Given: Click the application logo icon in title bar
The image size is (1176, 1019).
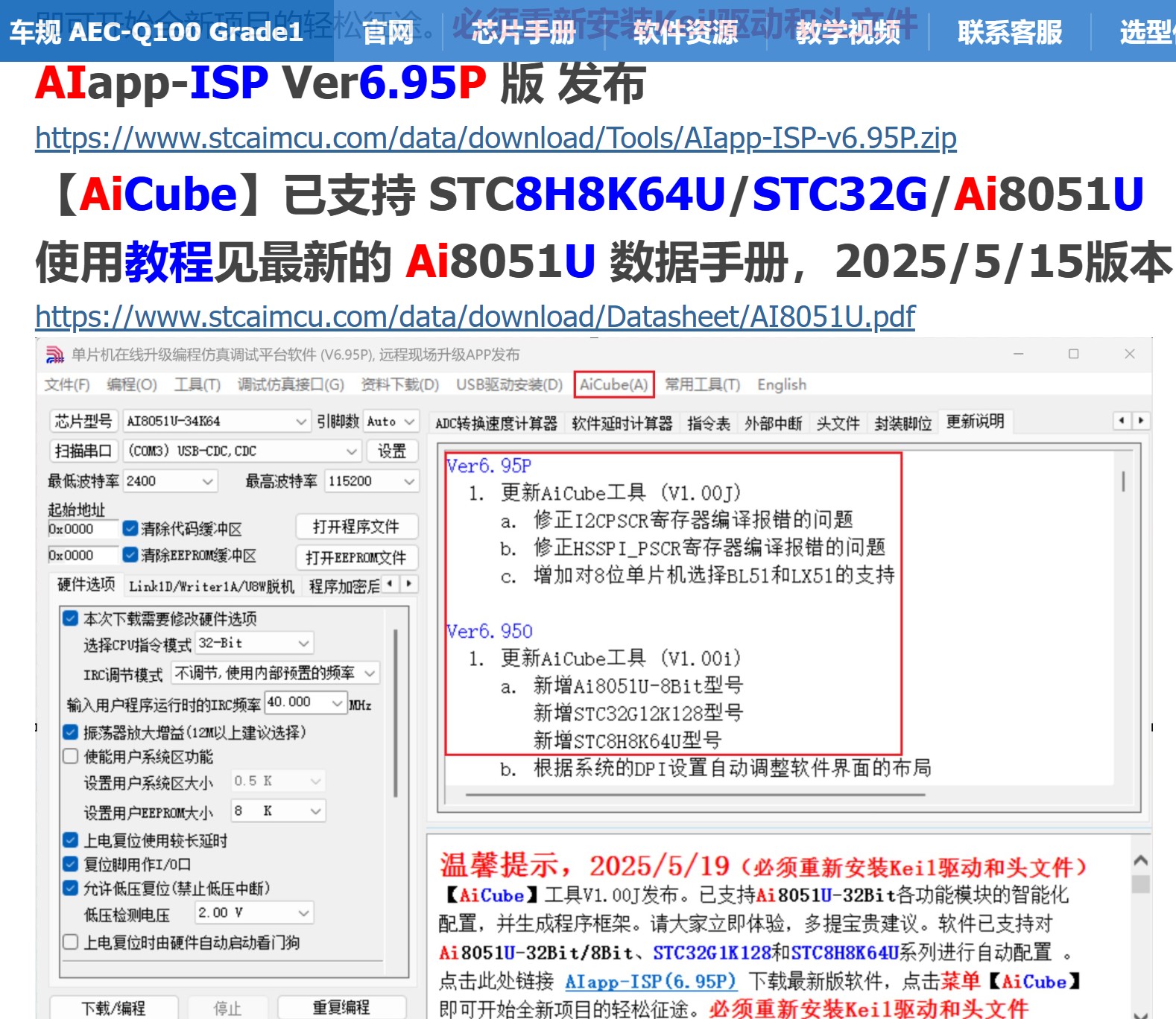Looking at the screenshot, I should click(x=55, y=355).
